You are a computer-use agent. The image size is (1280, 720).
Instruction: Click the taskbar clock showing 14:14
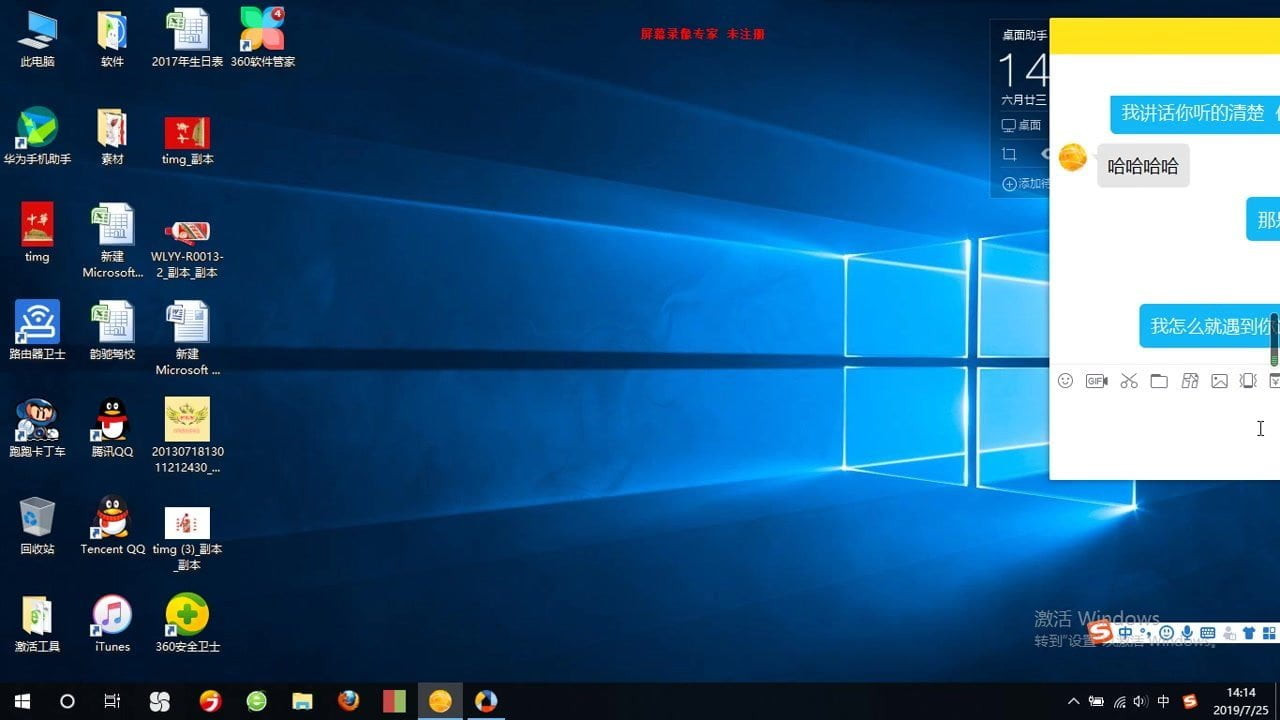pyautogui.click(x=1240, y=700)
